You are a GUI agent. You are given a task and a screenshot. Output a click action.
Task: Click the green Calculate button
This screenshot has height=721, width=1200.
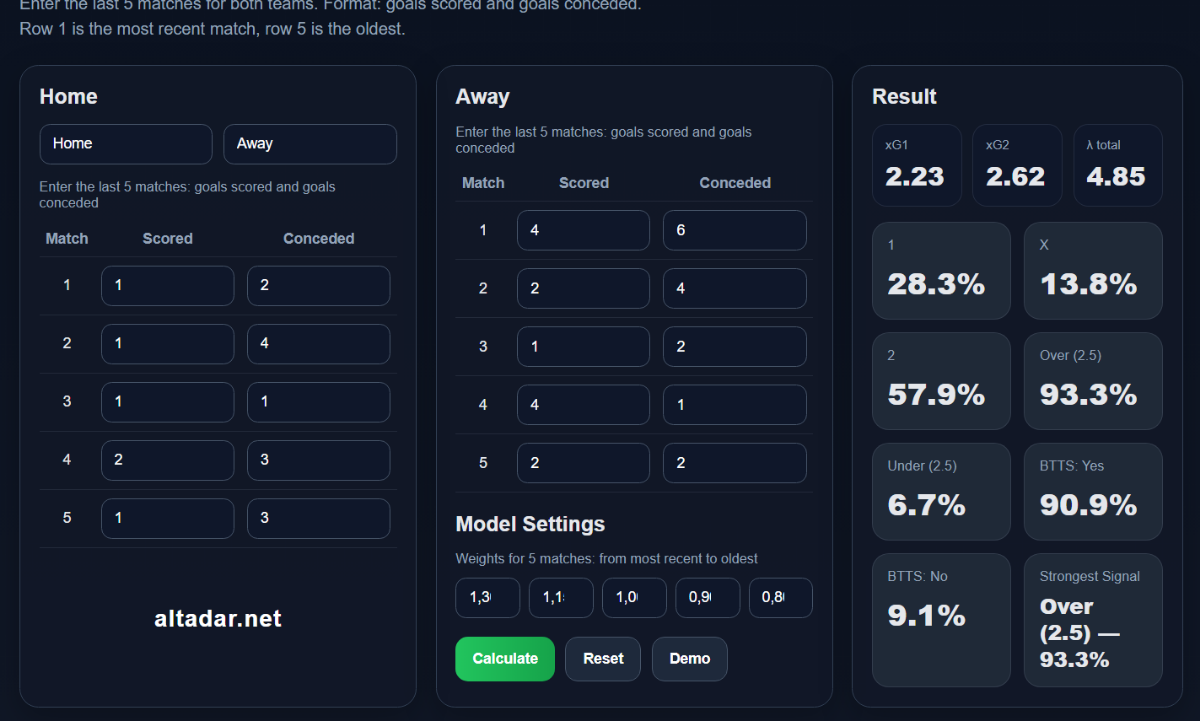point(504,659)
